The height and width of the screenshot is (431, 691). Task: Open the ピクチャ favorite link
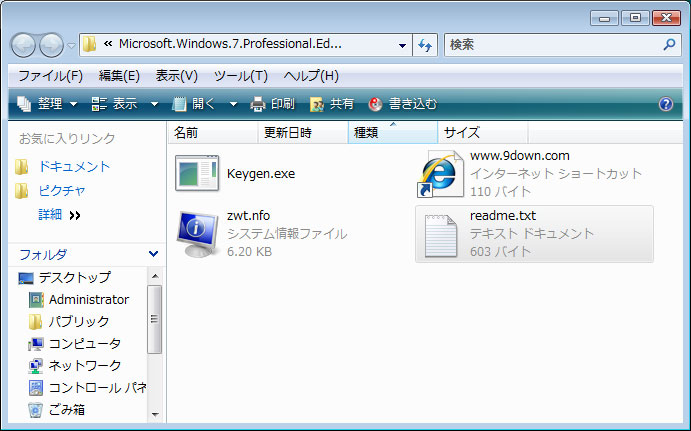pos(62,191)
